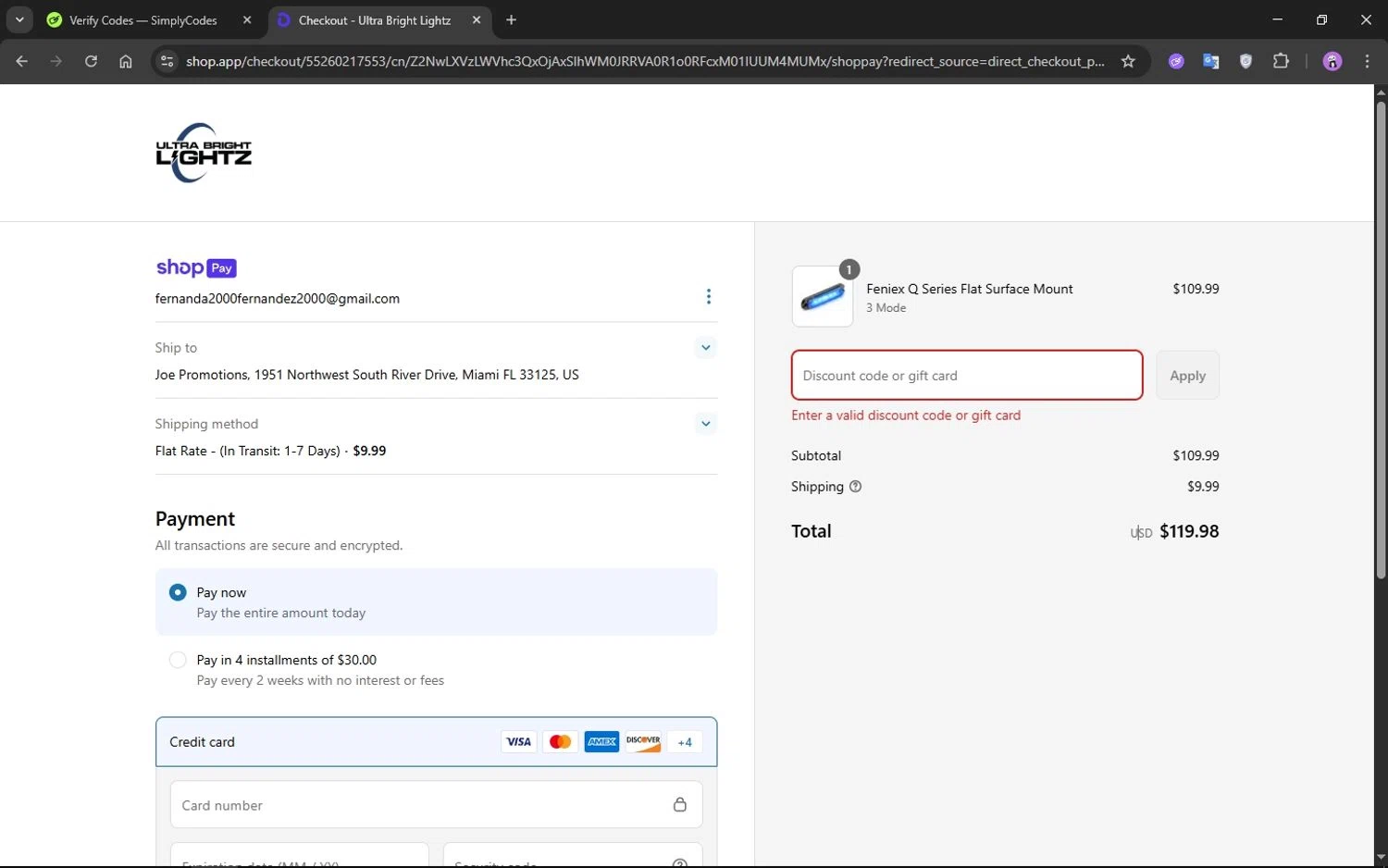Click the lock icon in card number field

(x=680, y=805)
